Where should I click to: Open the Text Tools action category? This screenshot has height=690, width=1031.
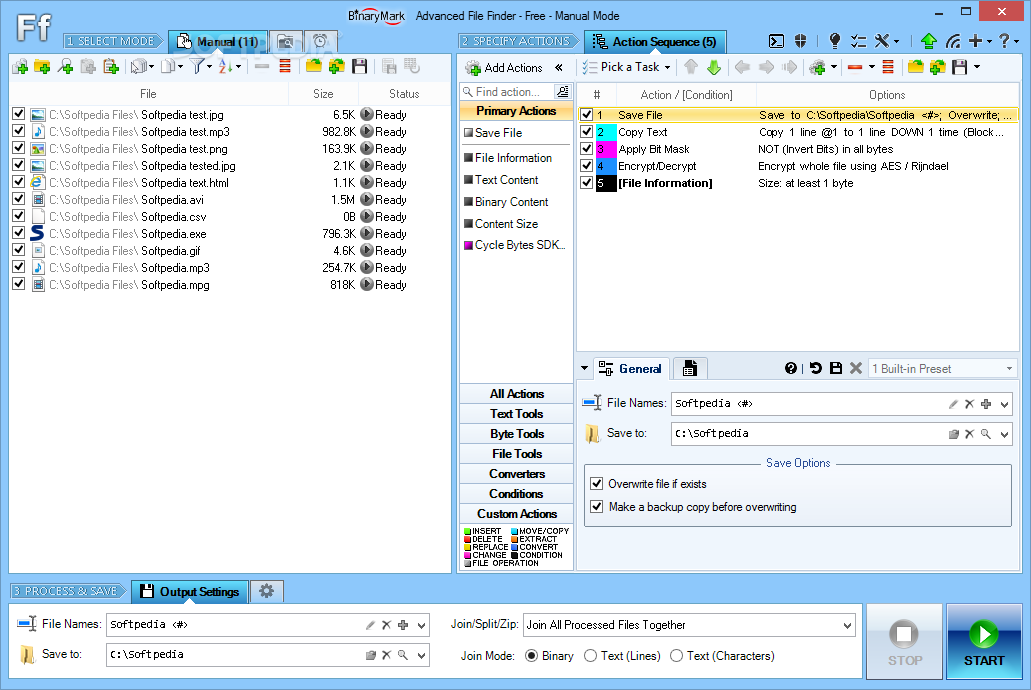click(516, 414)
